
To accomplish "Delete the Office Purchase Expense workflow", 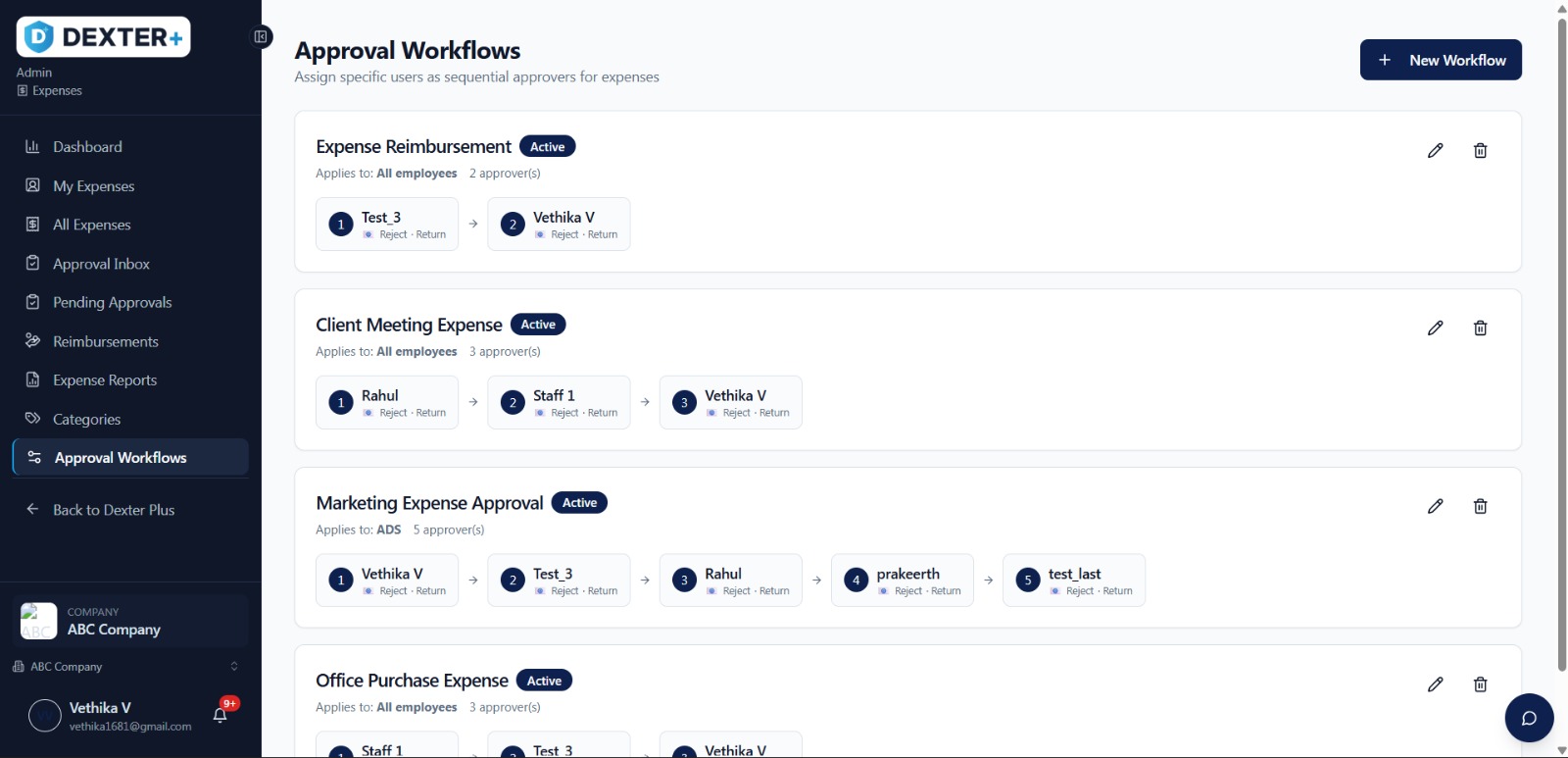I will 1480,684.
